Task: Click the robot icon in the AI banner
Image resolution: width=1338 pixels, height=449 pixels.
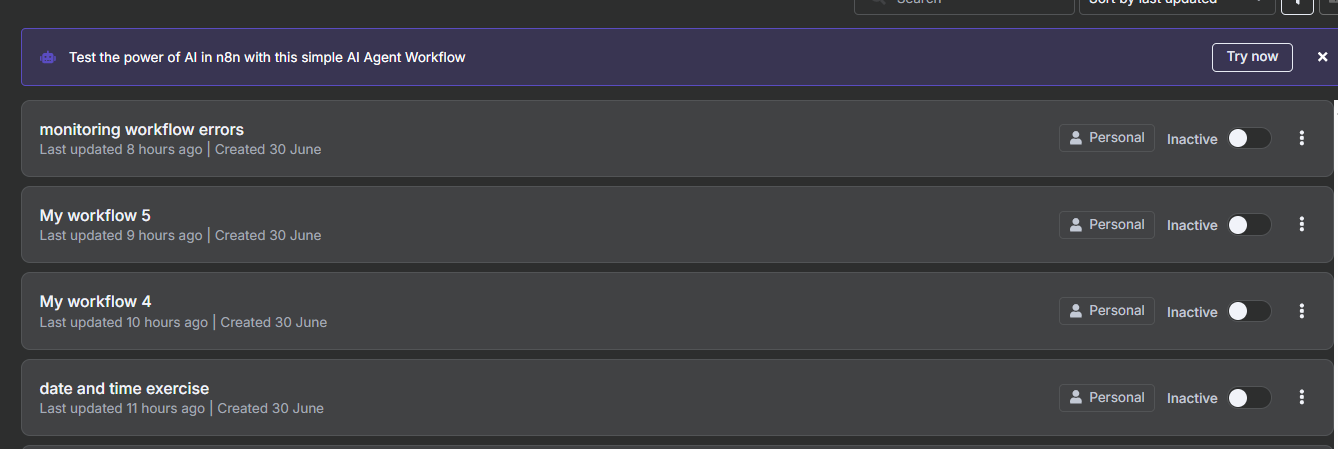Action: click(x=48, y=58)
